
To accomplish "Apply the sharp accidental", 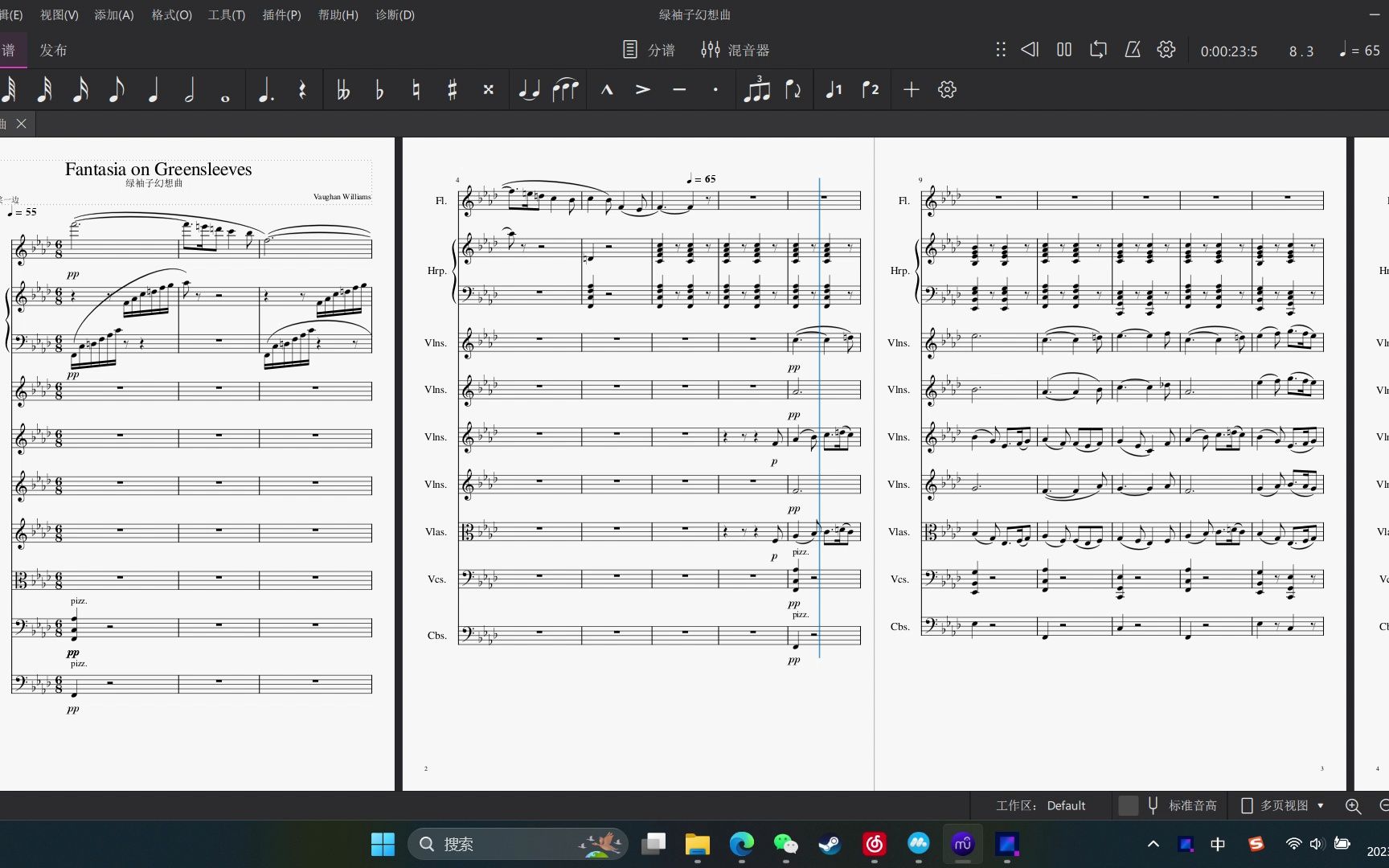I will tap(452, 90).
